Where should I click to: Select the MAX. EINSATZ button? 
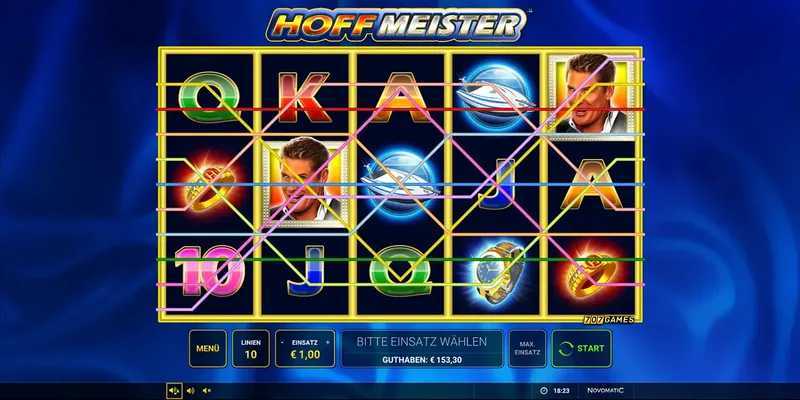[x=527, y=348]
